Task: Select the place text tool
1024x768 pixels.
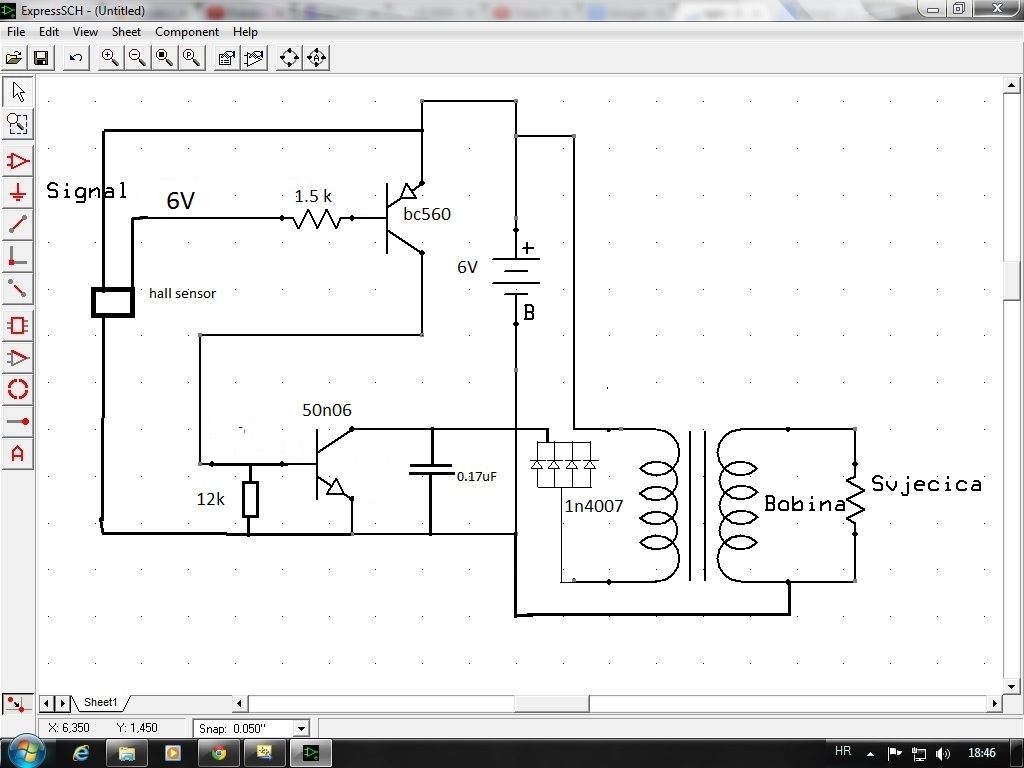Action: [x=18, y=453]
